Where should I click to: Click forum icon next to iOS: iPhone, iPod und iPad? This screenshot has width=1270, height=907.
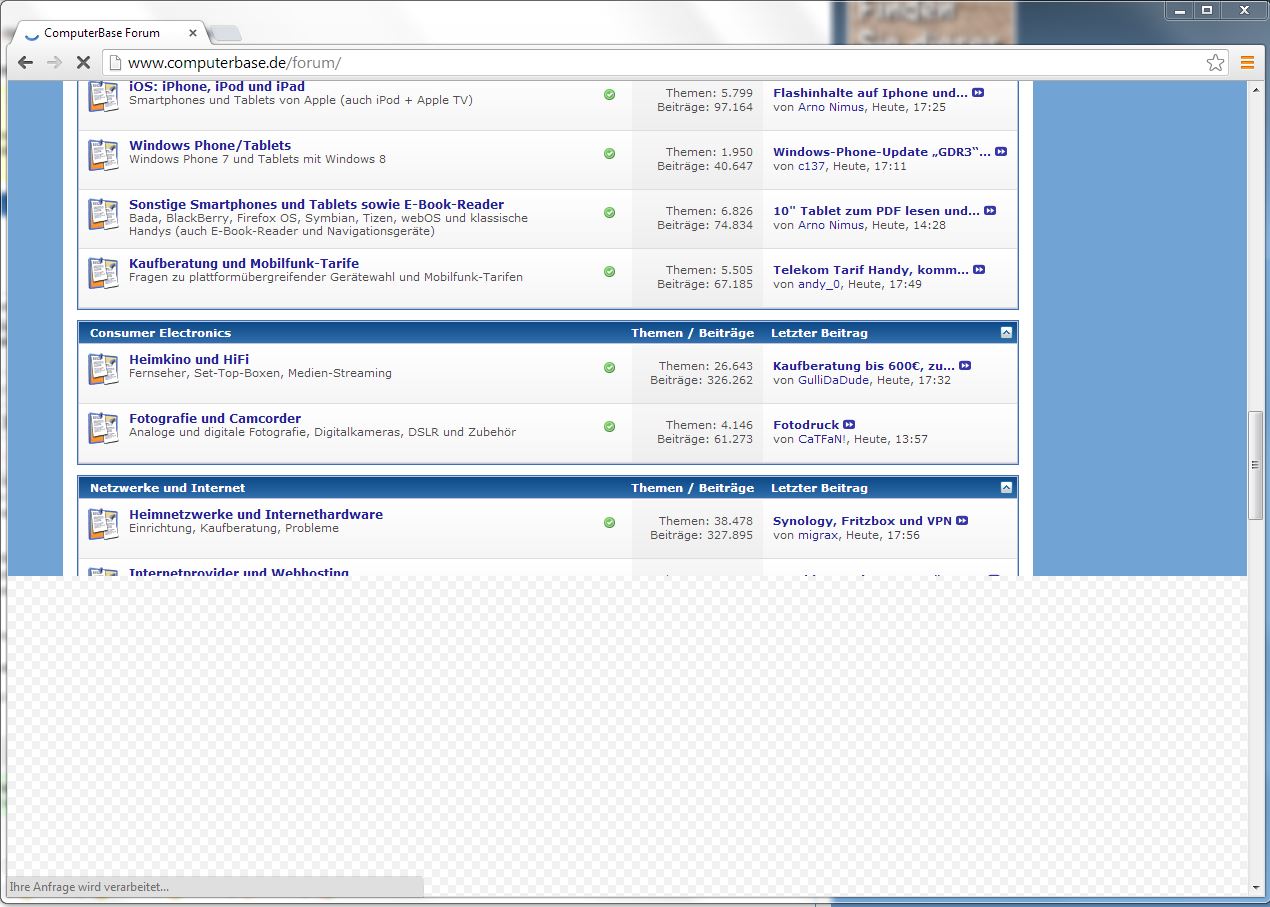[x=103, y=97]
